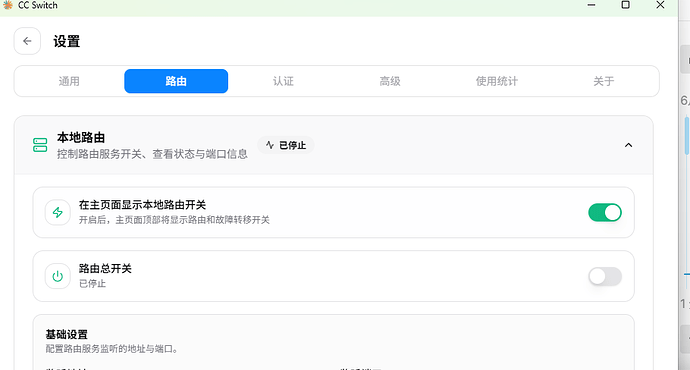Screen dimensions: 690x370
Task: Click the 基础设置 heading
Action: 66,334
